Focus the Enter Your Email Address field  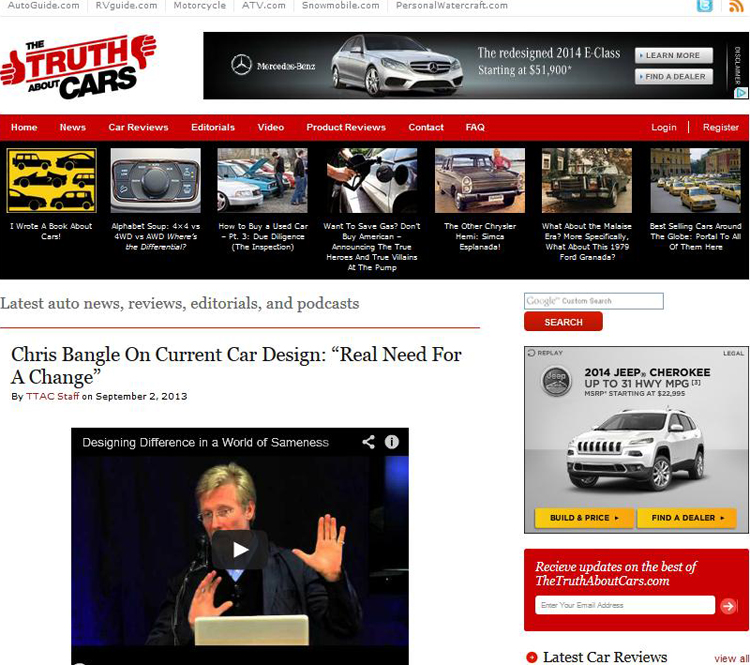(625, 605)
